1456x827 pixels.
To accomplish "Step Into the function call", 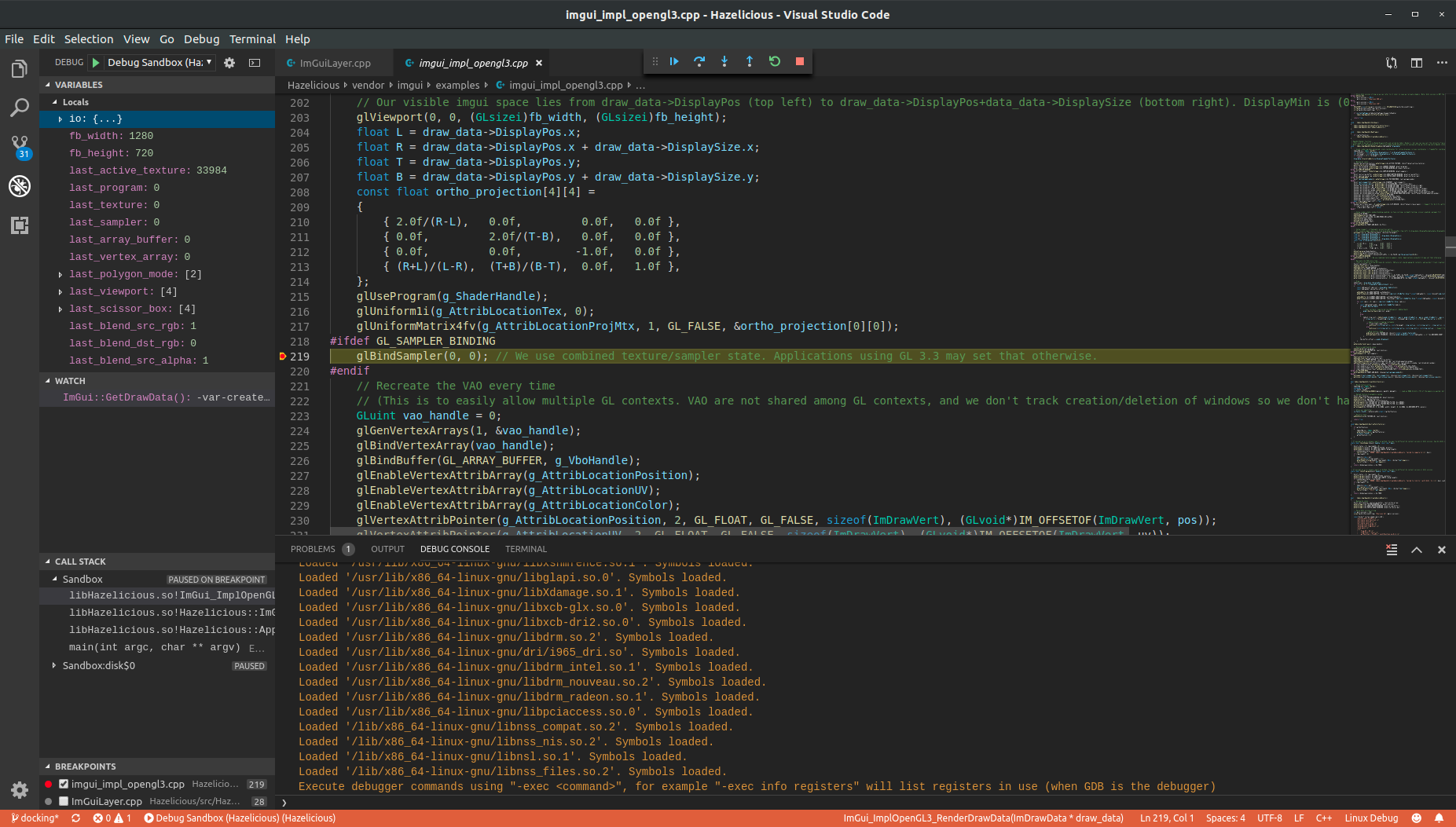I will (724, 61).
